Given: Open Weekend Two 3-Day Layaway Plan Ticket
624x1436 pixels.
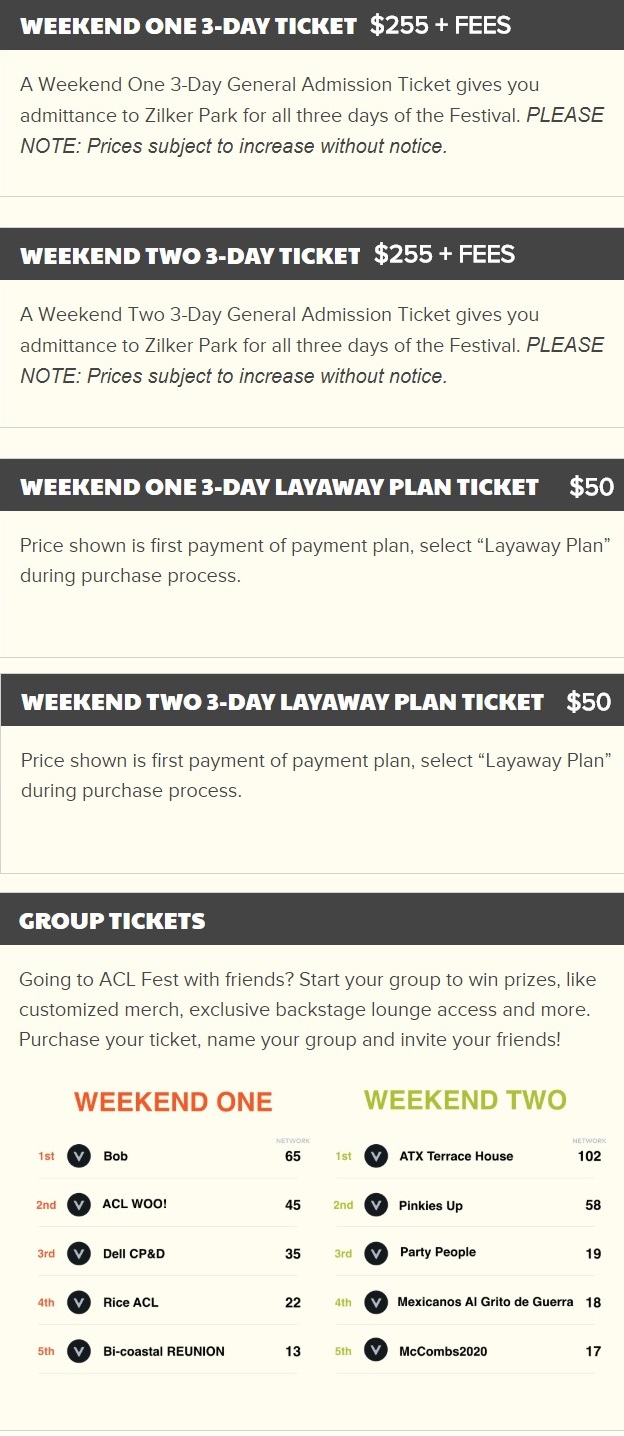Looking at the screenshot, I should (x=312, y=700).
